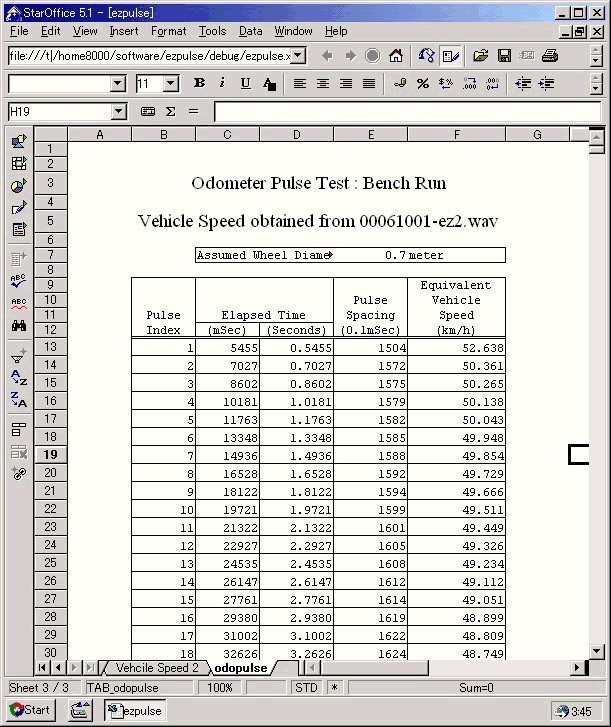This screenshot has width=611, height=727.
Task: Open URL address dropdown
Action: [299, 56]
